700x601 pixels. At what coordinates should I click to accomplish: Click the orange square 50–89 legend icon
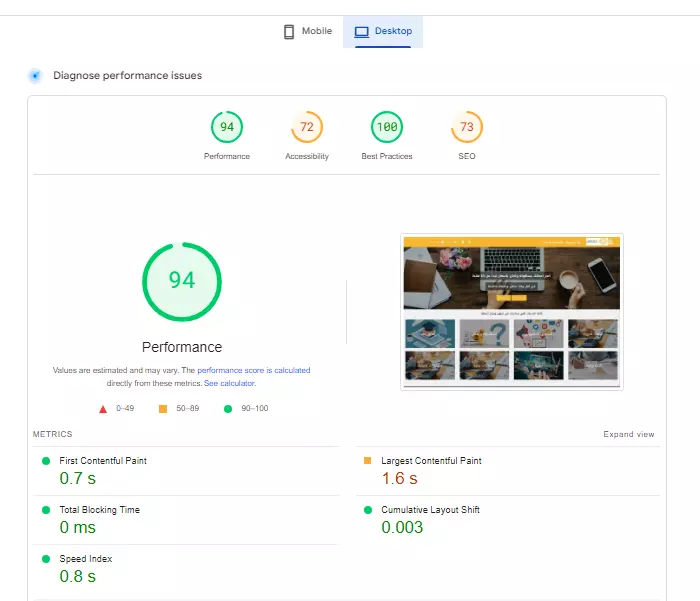click(x=163, y=409)
